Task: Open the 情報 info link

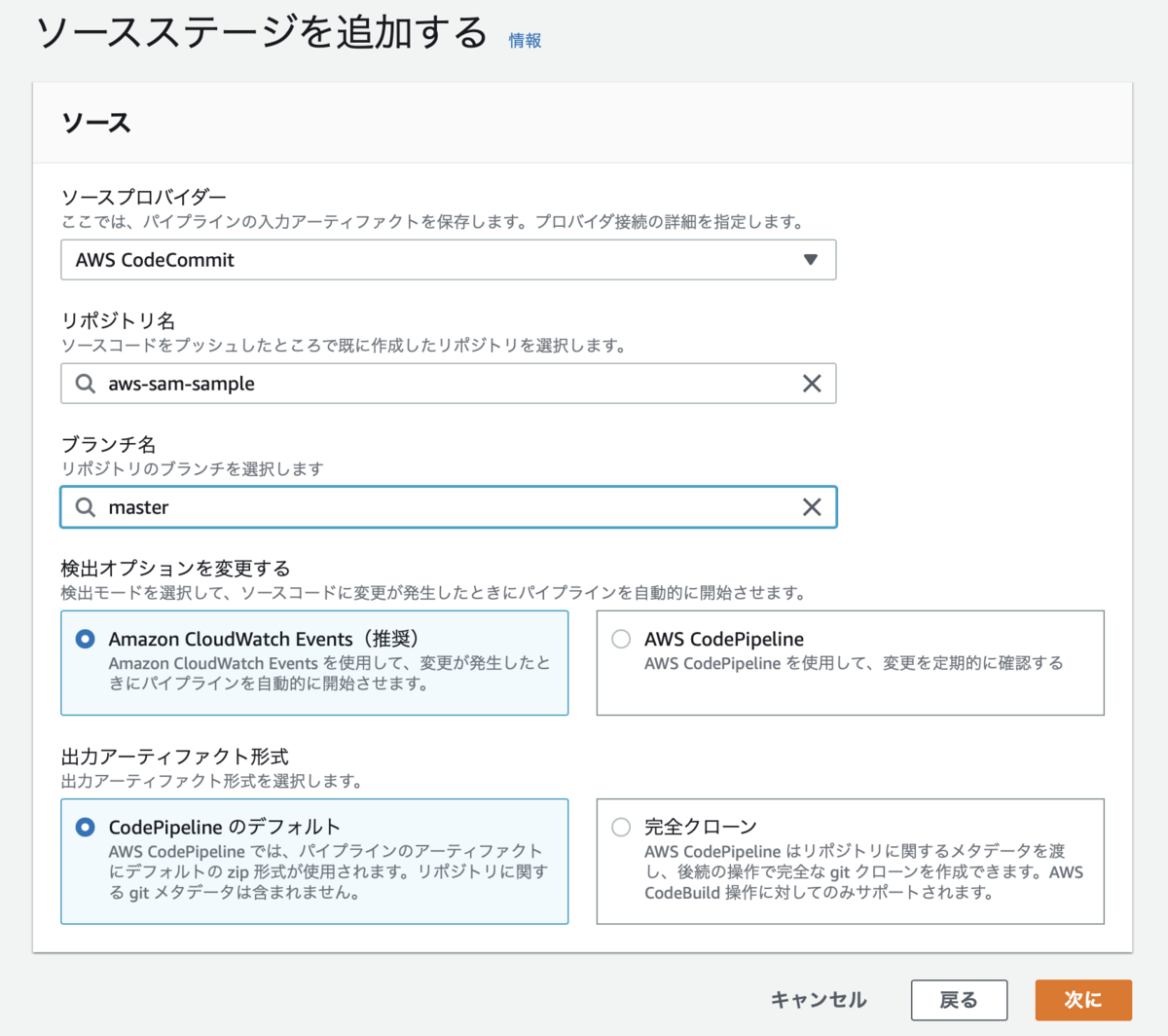Action: [x=525, y=41]
